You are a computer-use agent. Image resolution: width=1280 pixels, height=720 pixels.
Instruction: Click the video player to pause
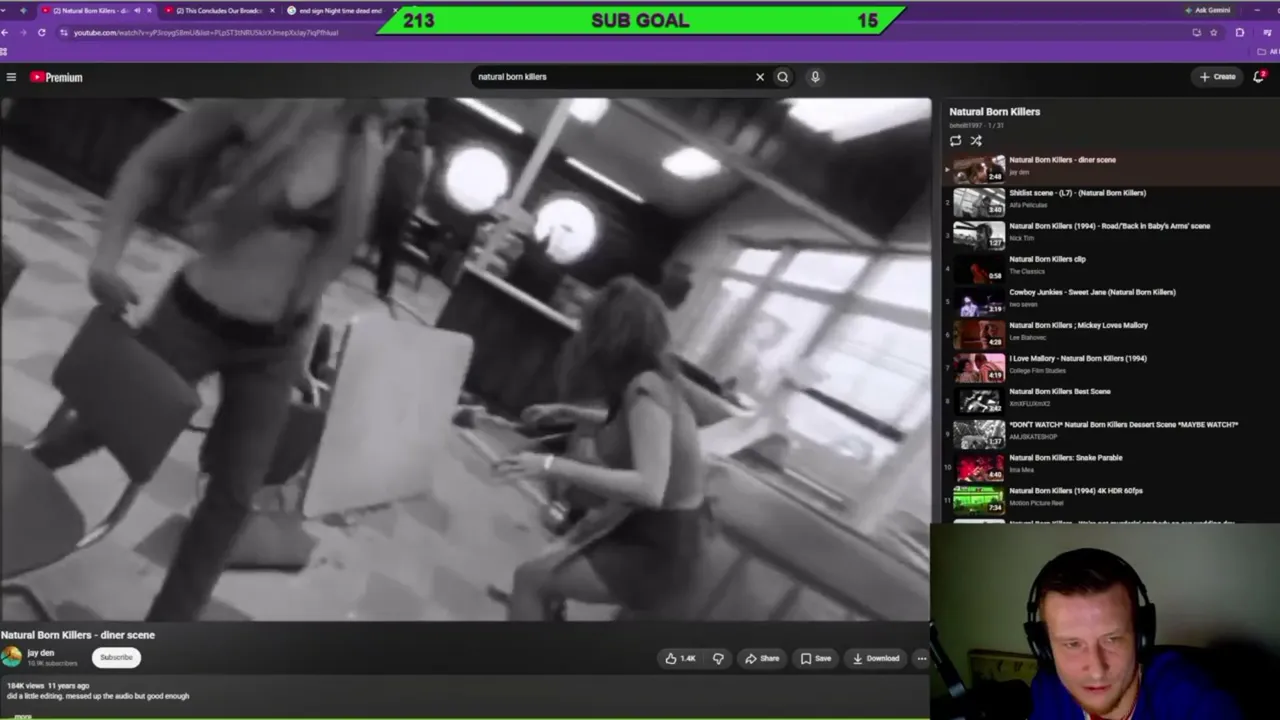click(465, 359)
